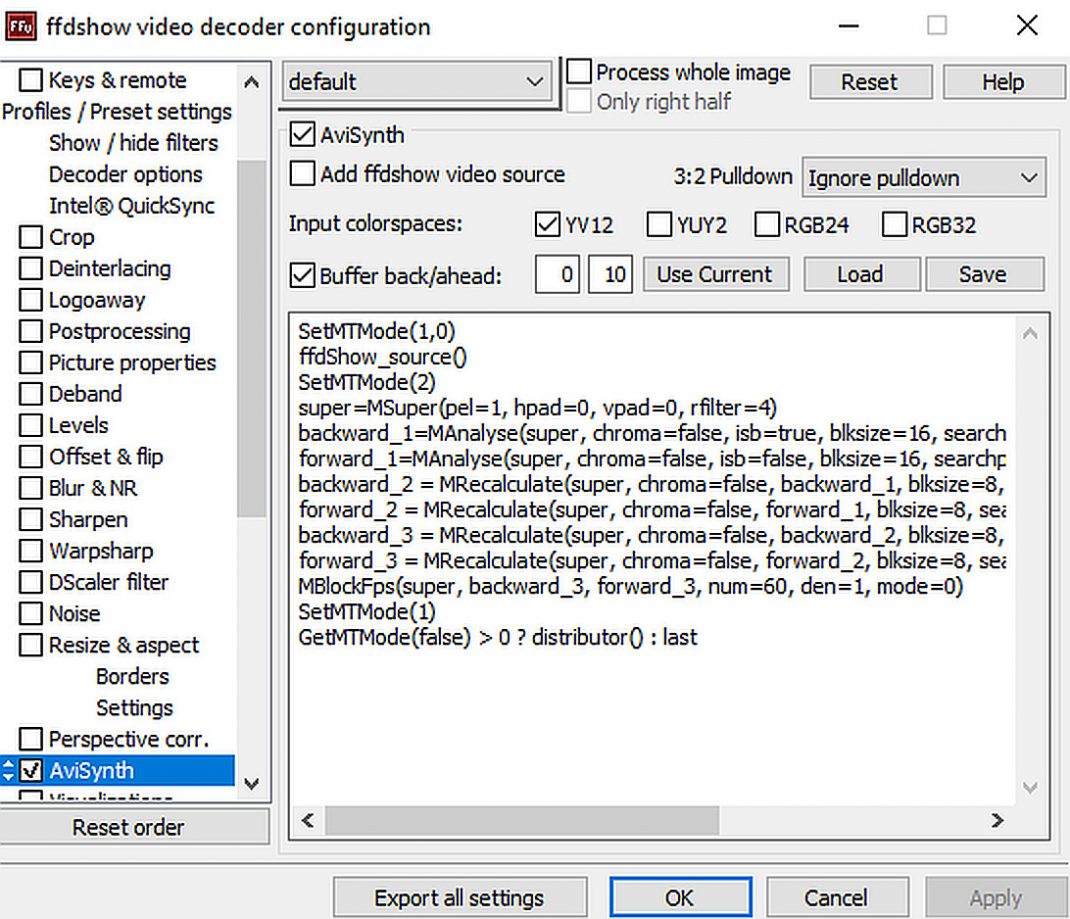Open the default preset dropdown
This screenshot has width=1070, height=919.
pyautogui.click(x=416, y=82)
